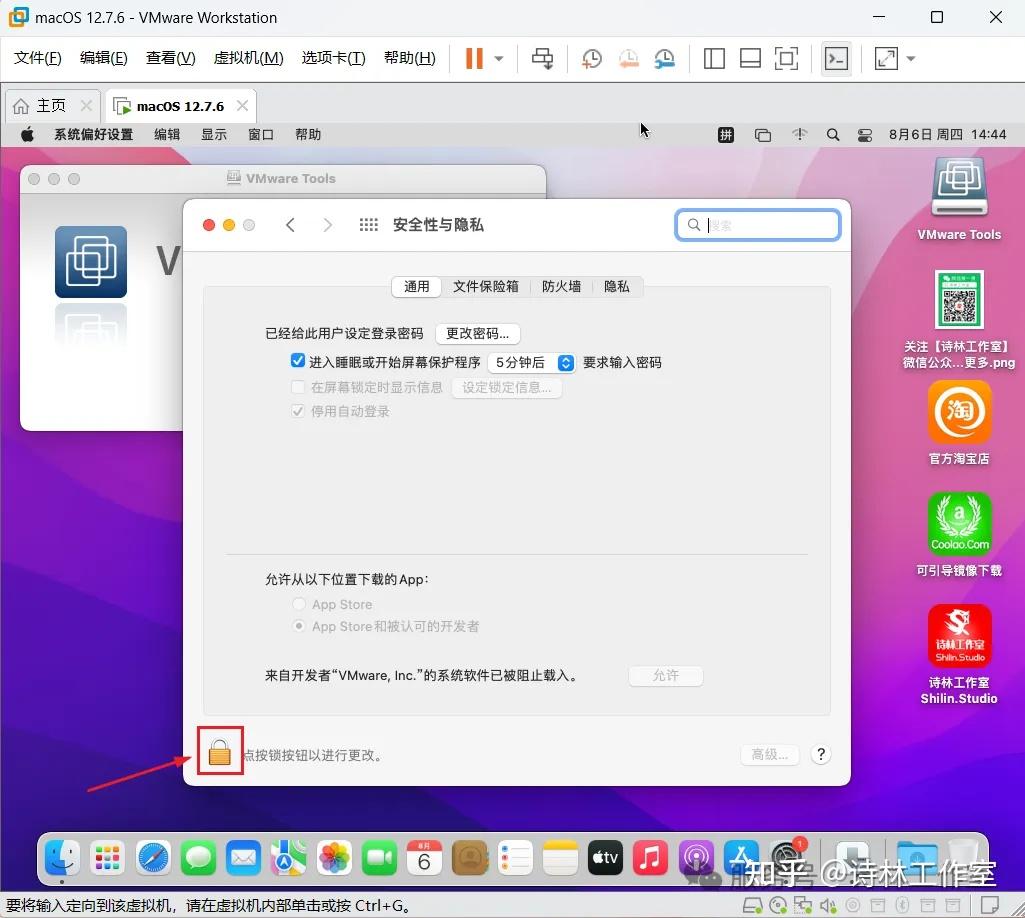Select App Store和被认可的开发者 radio option

[299, 626]
